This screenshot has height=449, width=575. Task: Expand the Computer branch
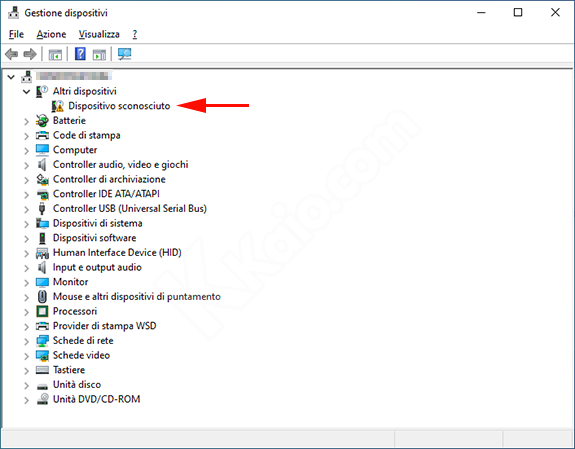26,150
